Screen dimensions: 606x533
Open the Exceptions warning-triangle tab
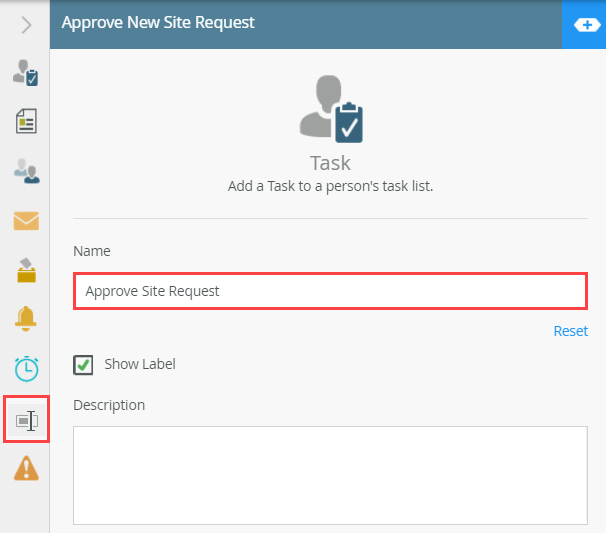point(26,468)
